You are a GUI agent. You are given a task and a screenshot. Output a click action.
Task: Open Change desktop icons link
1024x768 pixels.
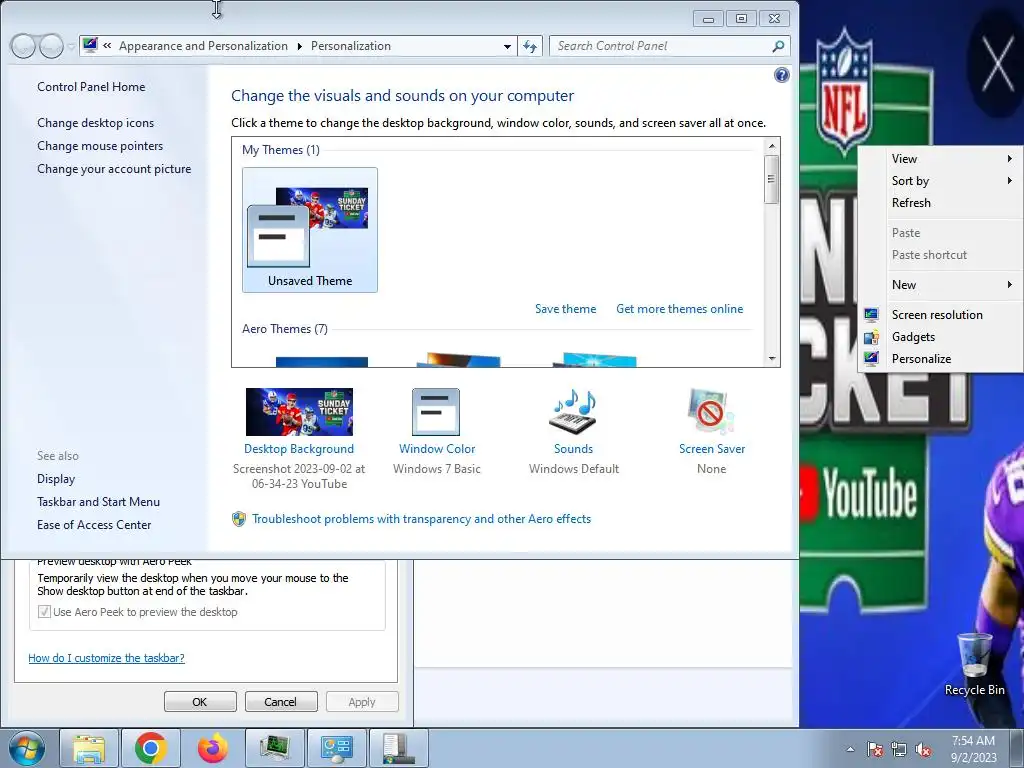95,123
